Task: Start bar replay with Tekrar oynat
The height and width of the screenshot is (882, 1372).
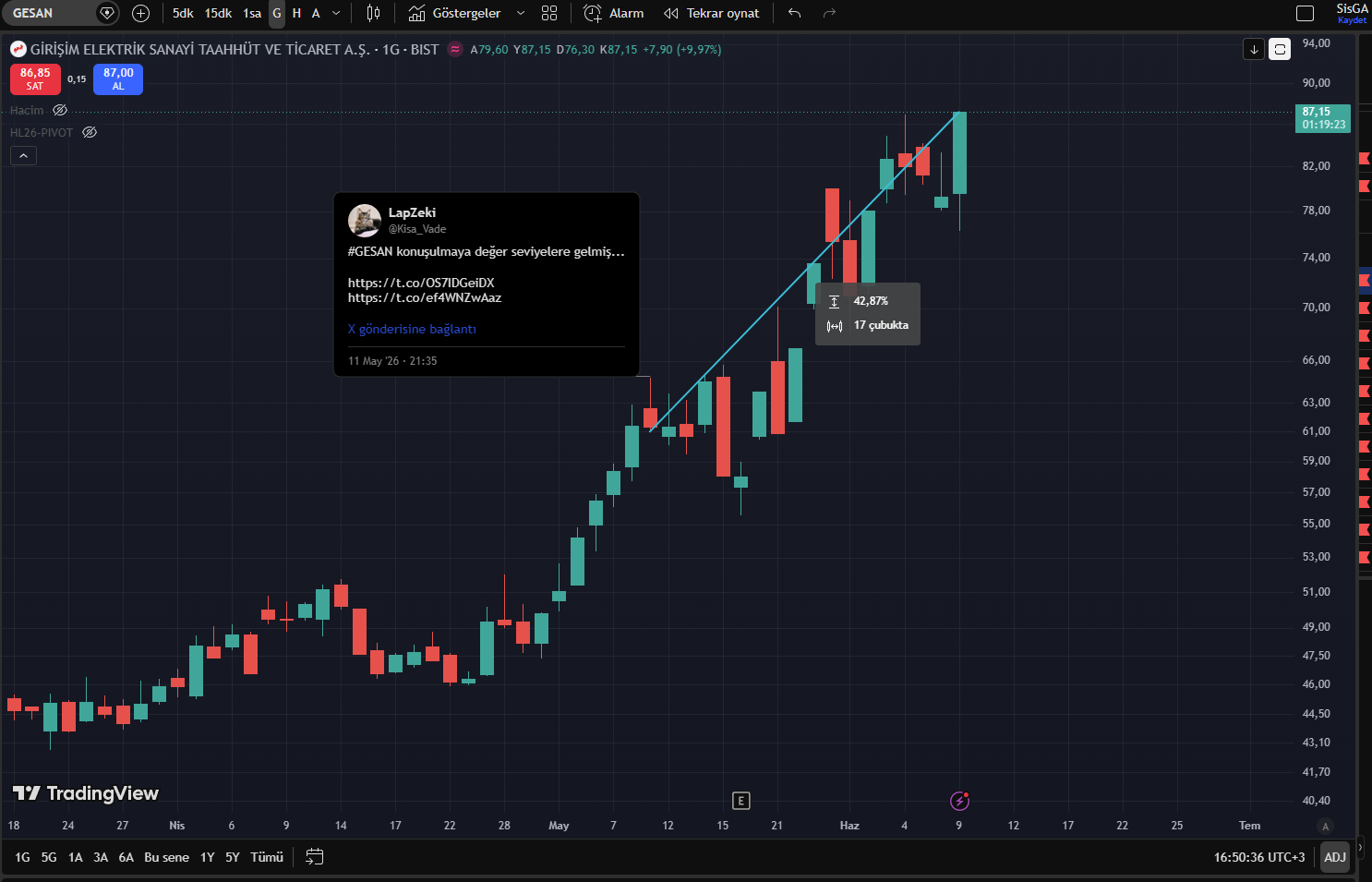Action: tap(712, 13)
